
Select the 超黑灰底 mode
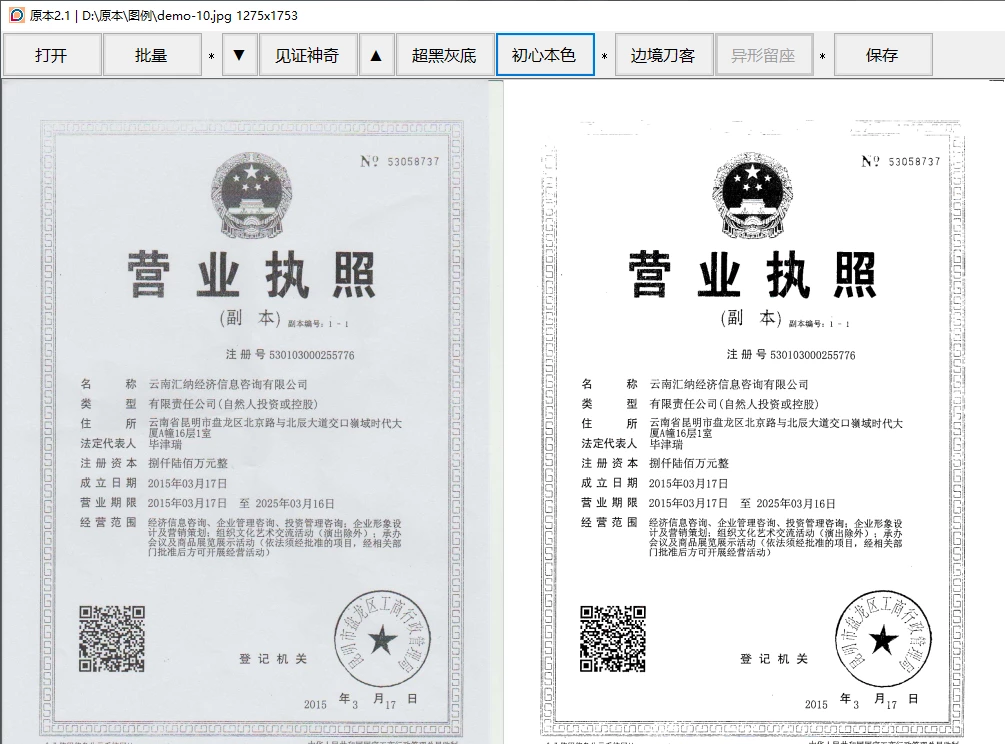coord(444,55)
